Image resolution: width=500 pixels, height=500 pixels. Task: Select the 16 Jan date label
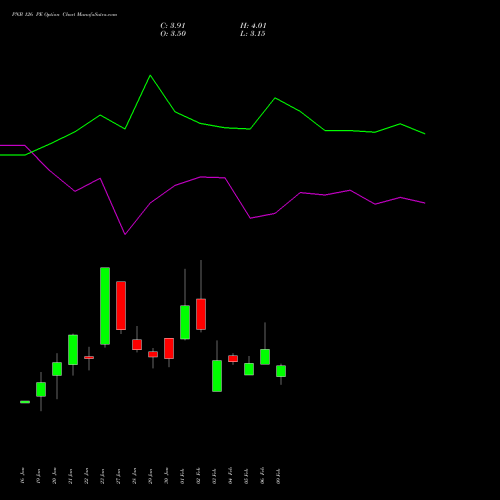22,476
